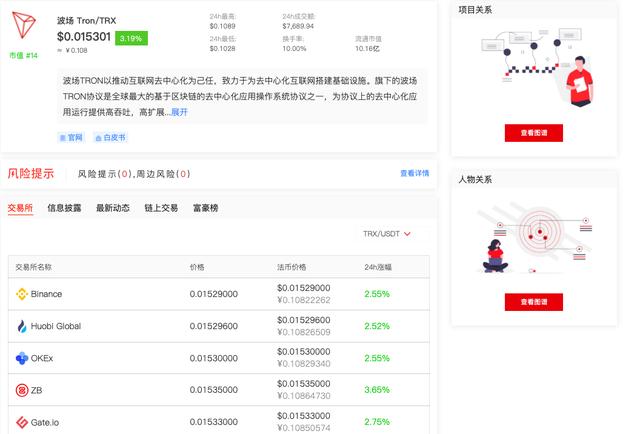
Task: Click price 0.01535000 in ZB row
Action: tap(213, 390)
